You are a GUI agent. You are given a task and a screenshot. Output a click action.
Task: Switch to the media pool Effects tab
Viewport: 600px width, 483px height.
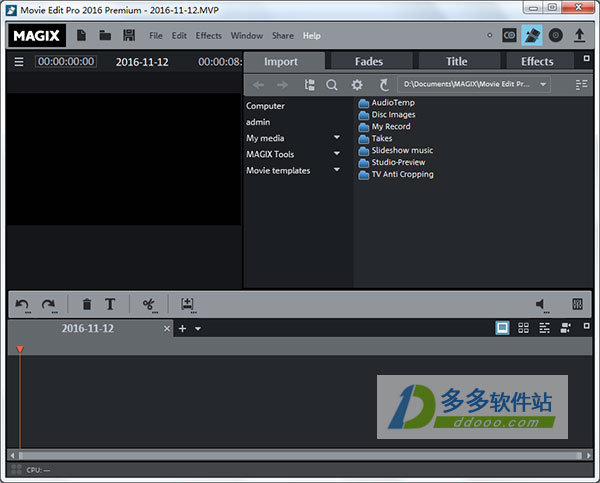[x=540, y=61]
